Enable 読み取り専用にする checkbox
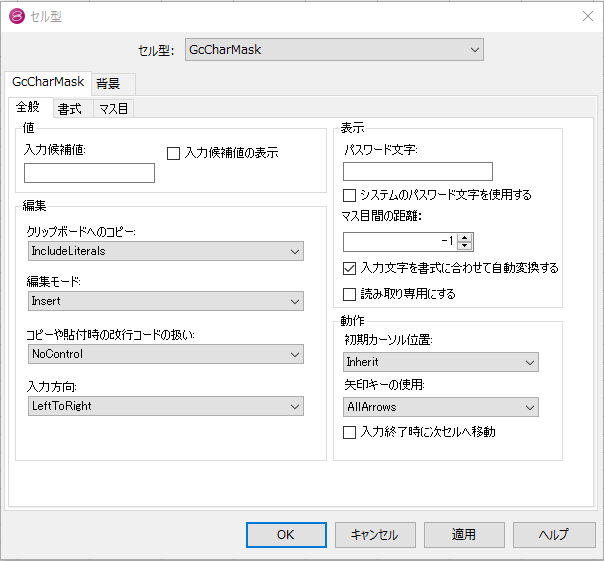The height and width of the screenshot is (561, 604). [349, 294]
